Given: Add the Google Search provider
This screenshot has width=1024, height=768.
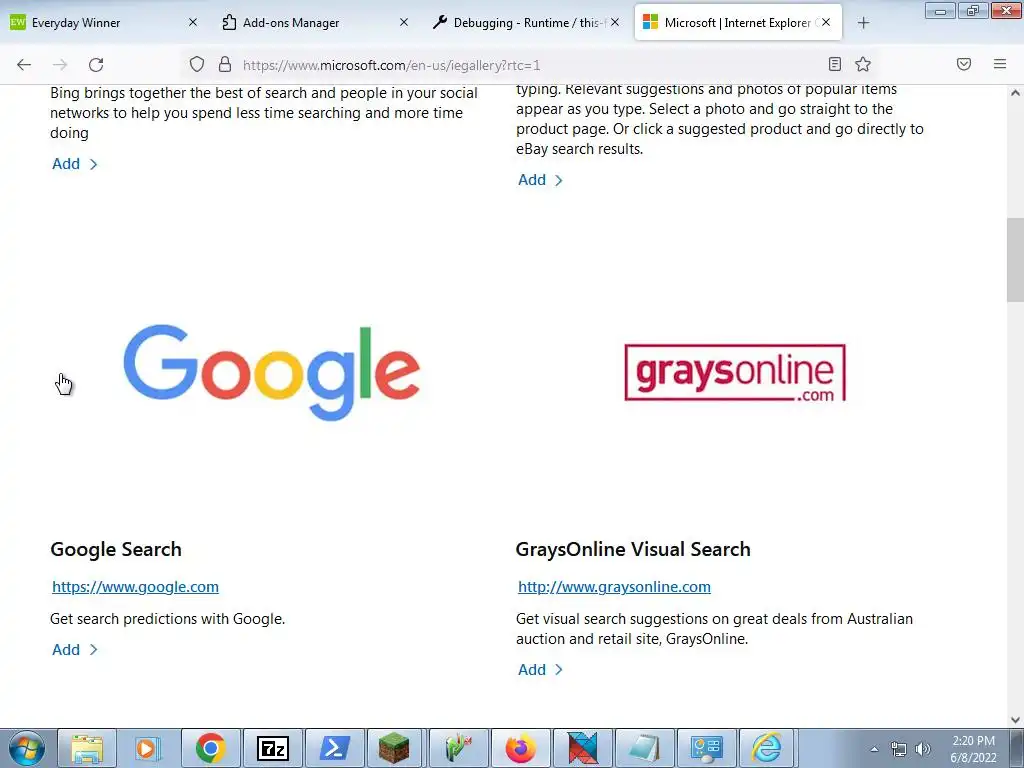Looking at the screenshot, I should point(75,650).
